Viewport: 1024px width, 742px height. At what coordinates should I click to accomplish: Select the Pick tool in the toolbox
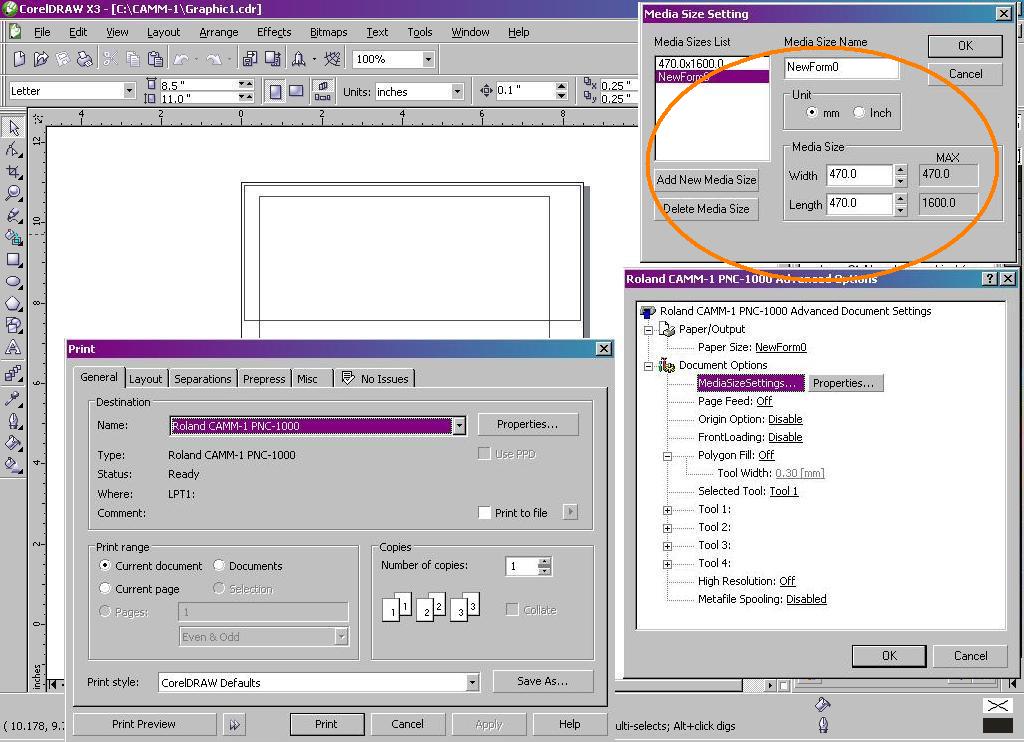[x=13, y=128]
